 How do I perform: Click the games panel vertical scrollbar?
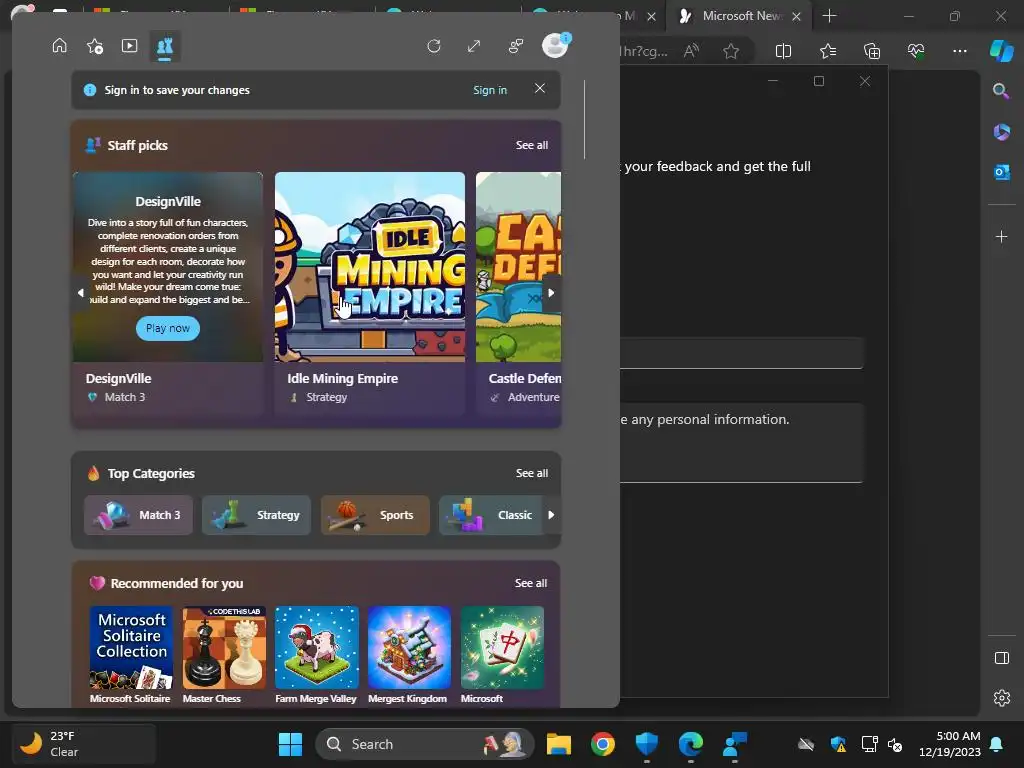(x=584, y=119)
